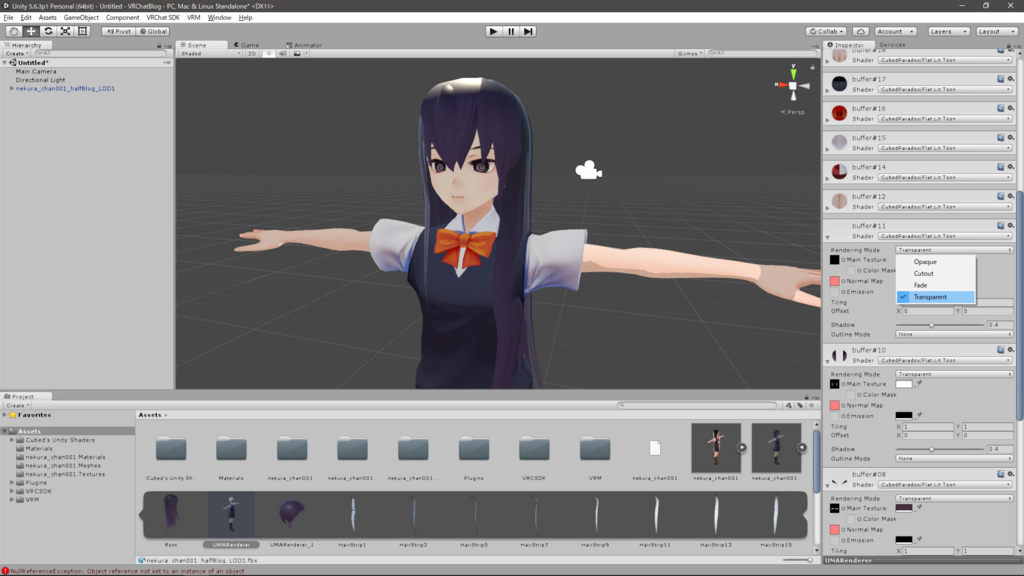1024x576 pixels.
Task: Open settings gear for buffer#14 material
Action: pyautogui.click(x=1010, y=167)
